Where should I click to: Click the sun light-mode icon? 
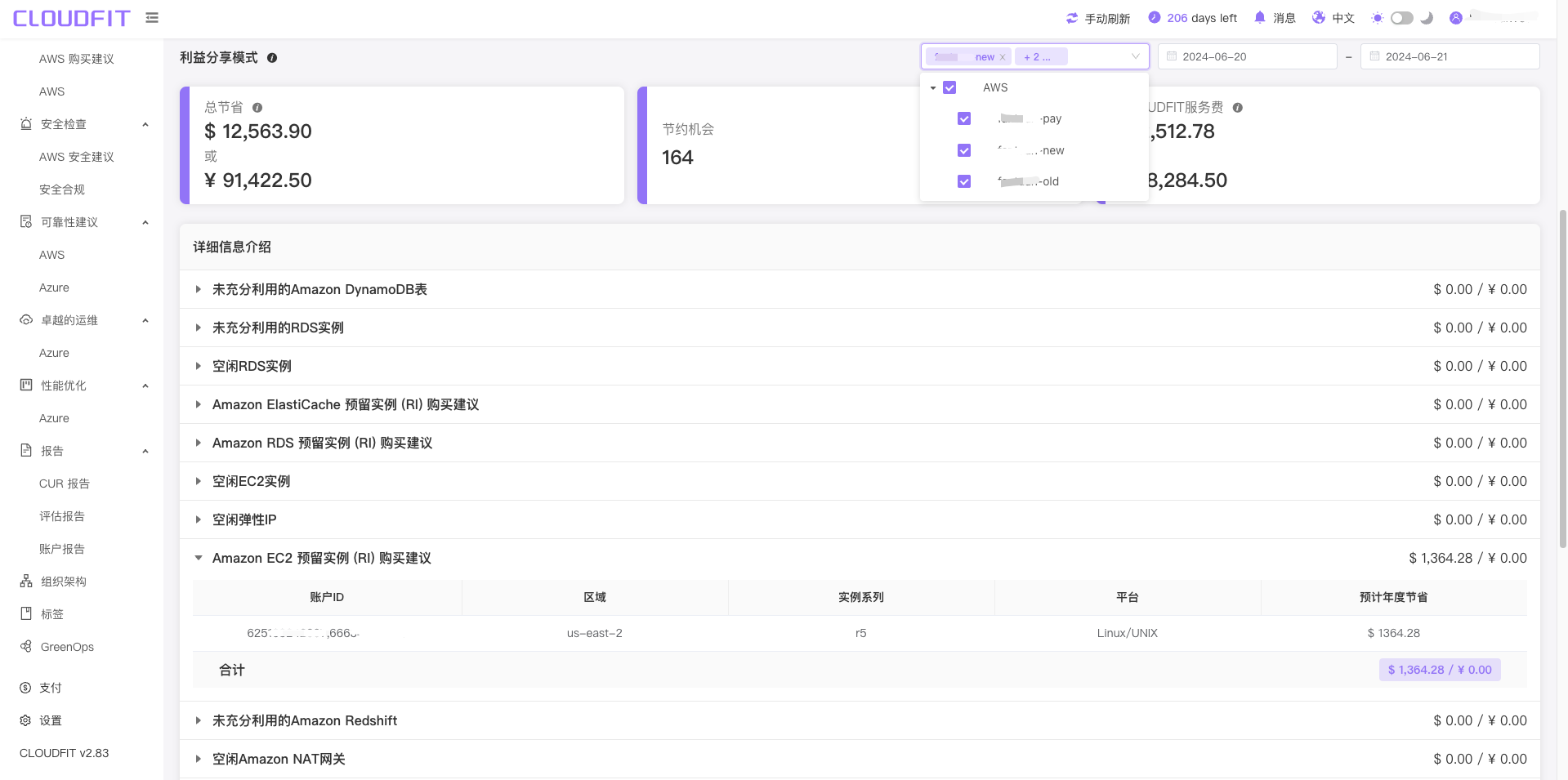coord(1378,18)
